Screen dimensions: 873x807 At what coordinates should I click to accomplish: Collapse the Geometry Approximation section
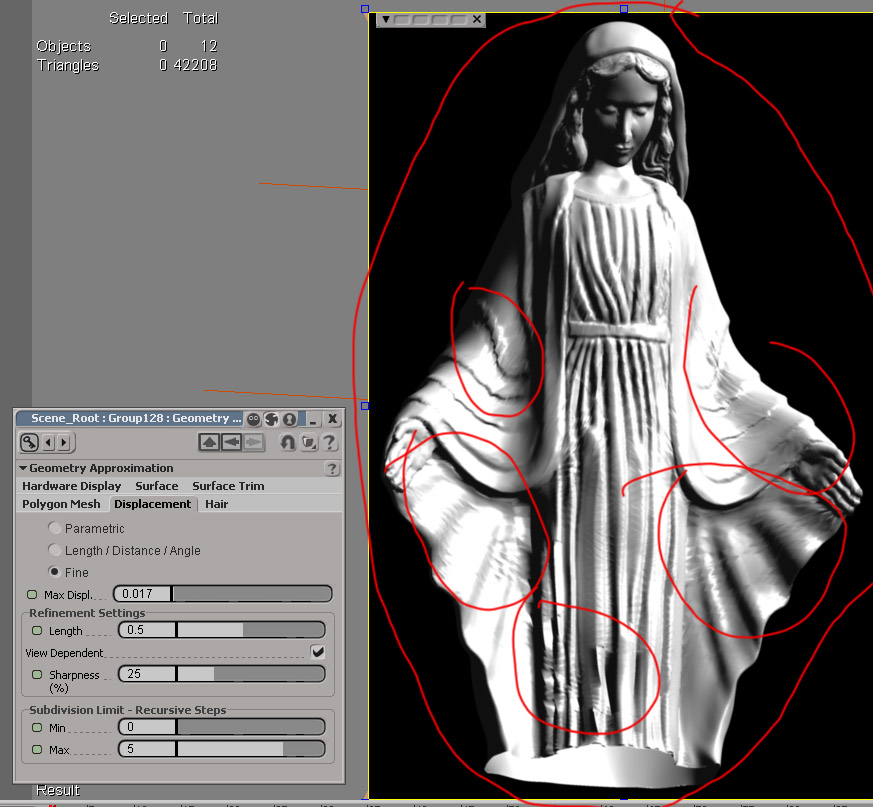tap(24, 468)
